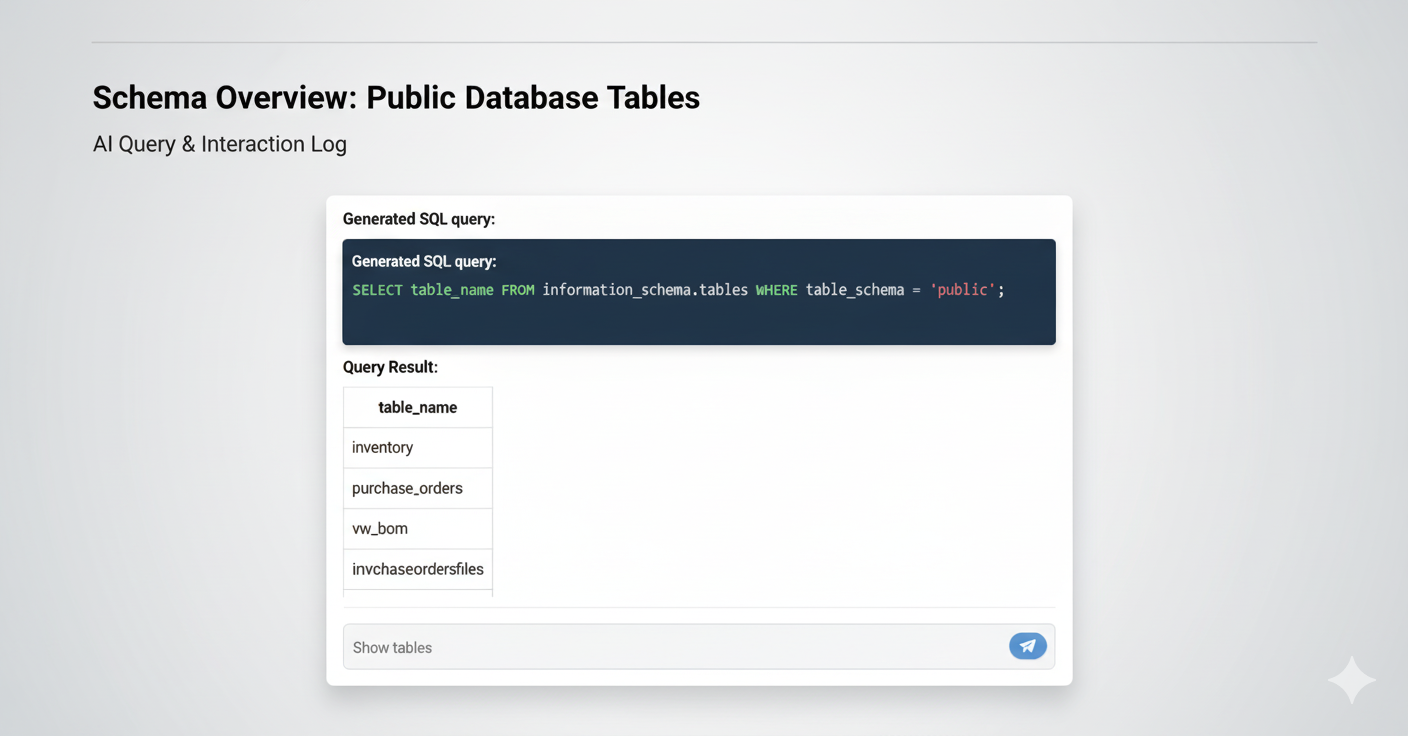Click the "AI Query & Interaction Log" subtitle
This screenshot has width=1408, height=736.
pyautogui.click(x=219, y=144)
